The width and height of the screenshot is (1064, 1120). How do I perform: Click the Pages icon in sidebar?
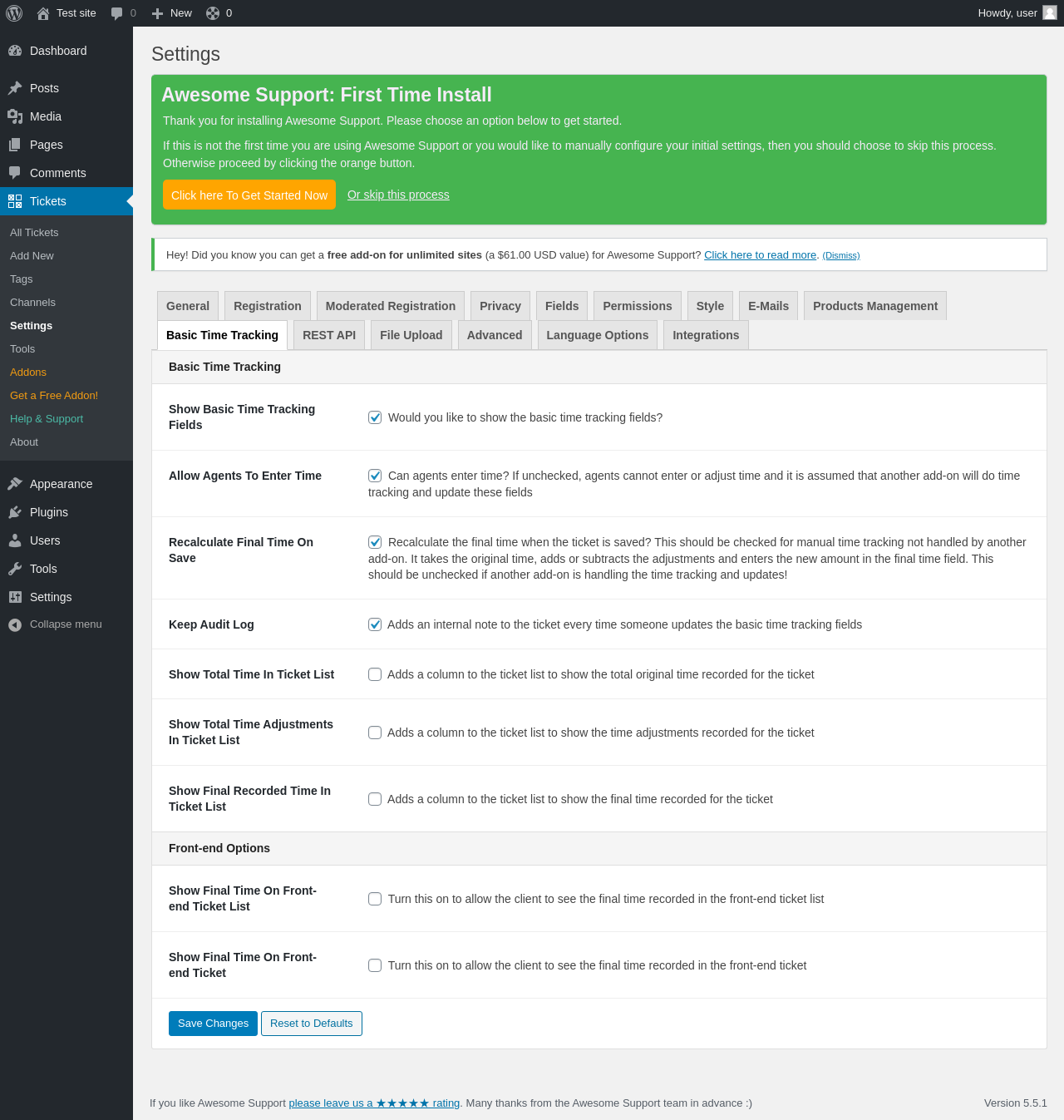point(15,145)
